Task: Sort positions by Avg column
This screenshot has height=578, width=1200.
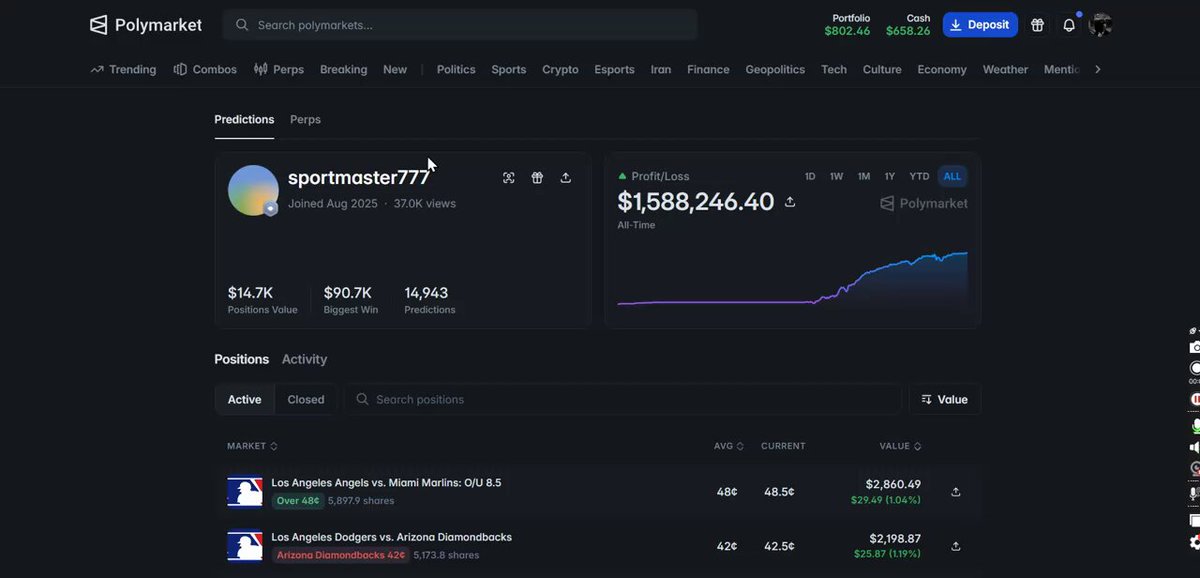Action: [x=729, y=446]
